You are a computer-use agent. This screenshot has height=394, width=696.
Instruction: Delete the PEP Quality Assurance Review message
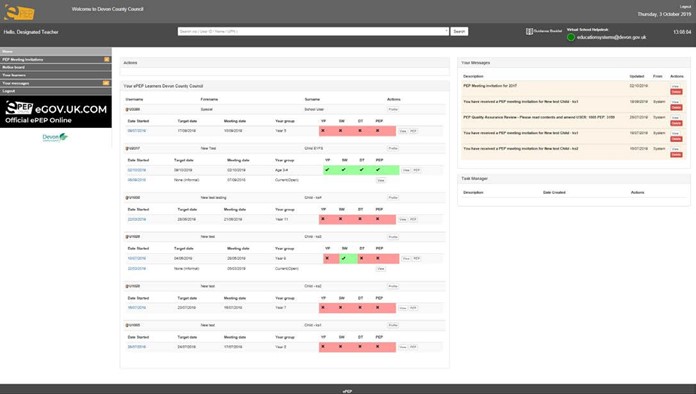tap(676, 123)
